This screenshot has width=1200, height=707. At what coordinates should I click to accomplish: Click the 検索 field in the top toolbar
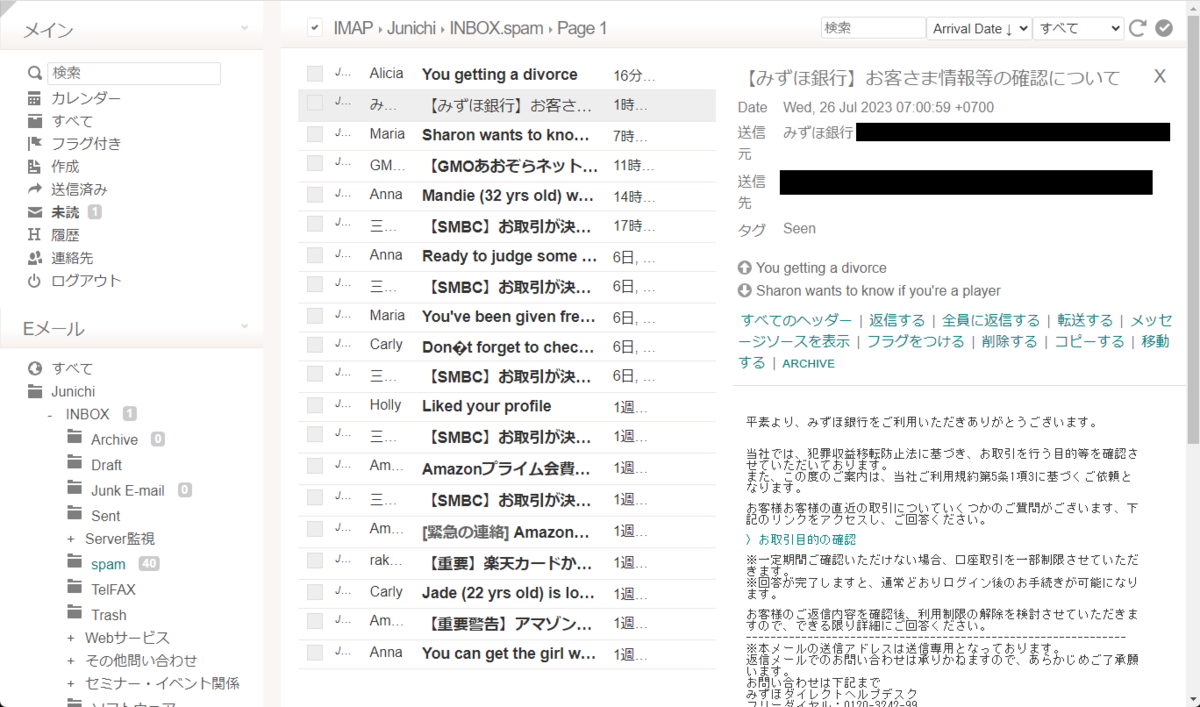[x=873, y=28]
